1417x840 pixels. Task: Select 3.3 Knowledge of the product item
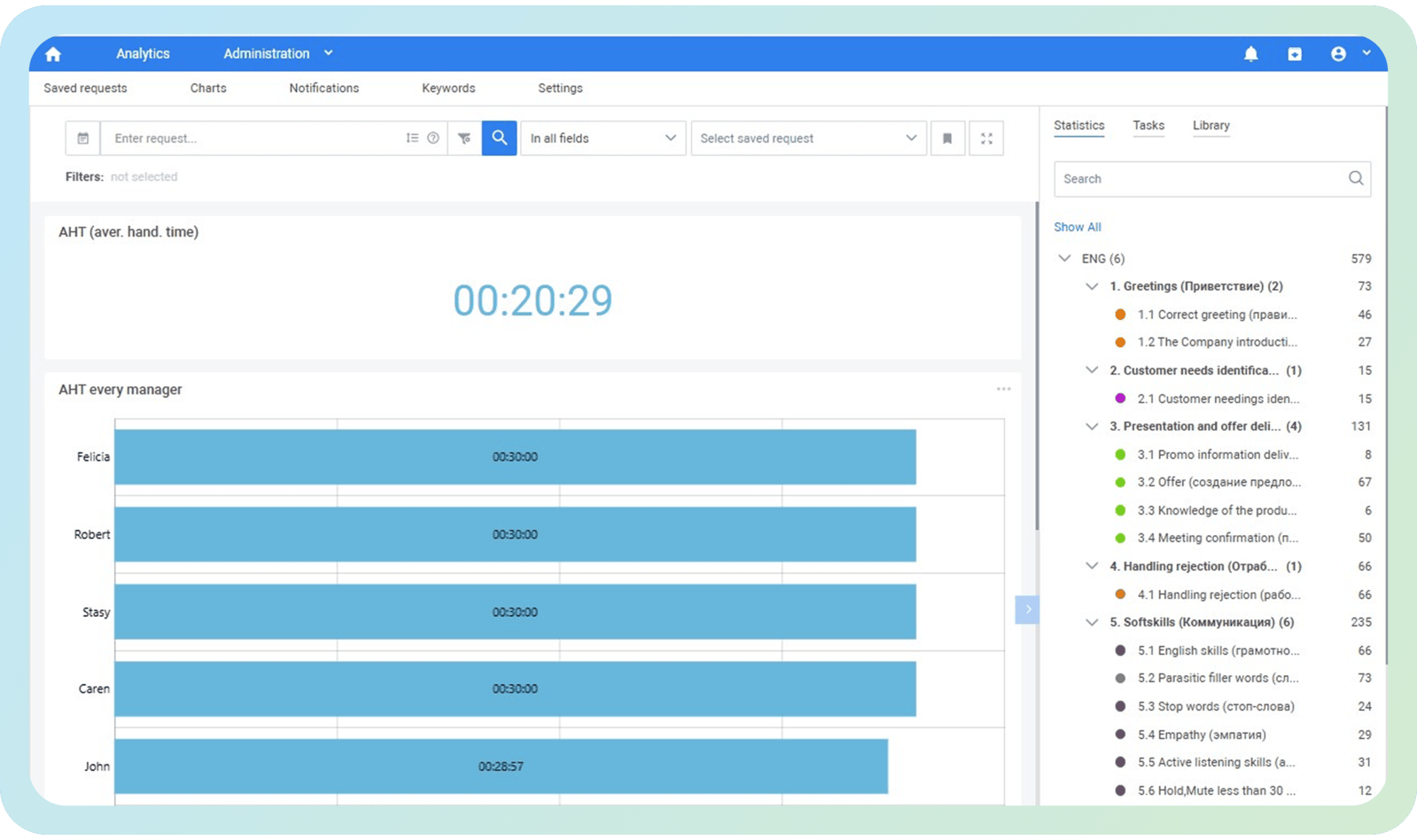1217,510
